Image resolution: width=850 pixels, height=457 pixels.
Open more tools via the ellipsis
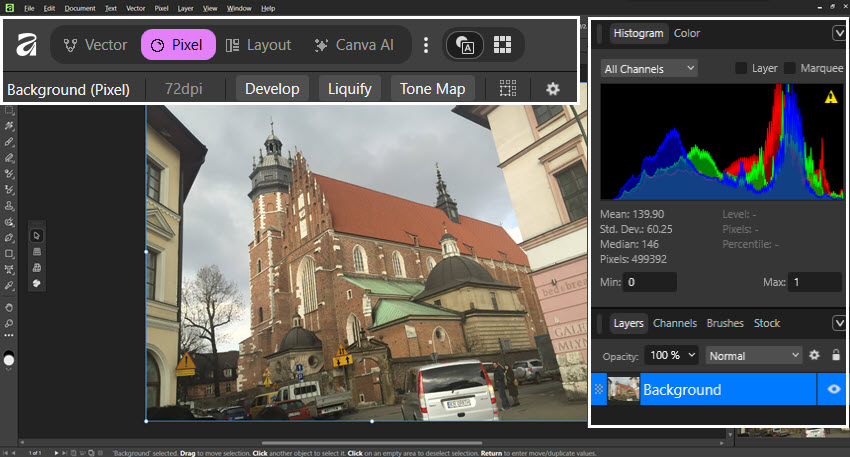[x=9, y=336]
